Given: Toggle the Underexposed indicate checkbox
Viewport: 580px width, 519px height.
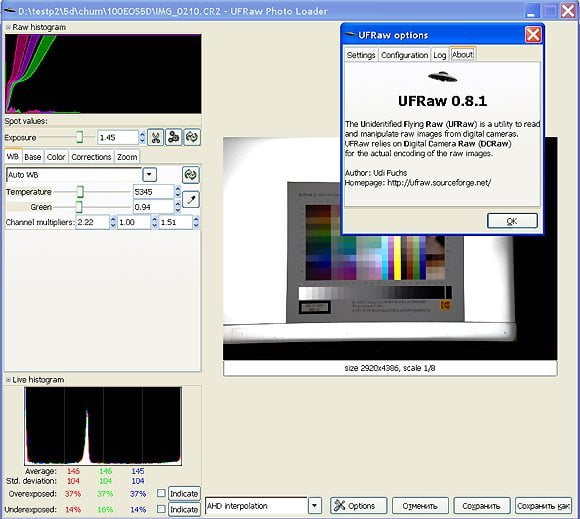Looking at the screenshot, I should click(161, 509).
